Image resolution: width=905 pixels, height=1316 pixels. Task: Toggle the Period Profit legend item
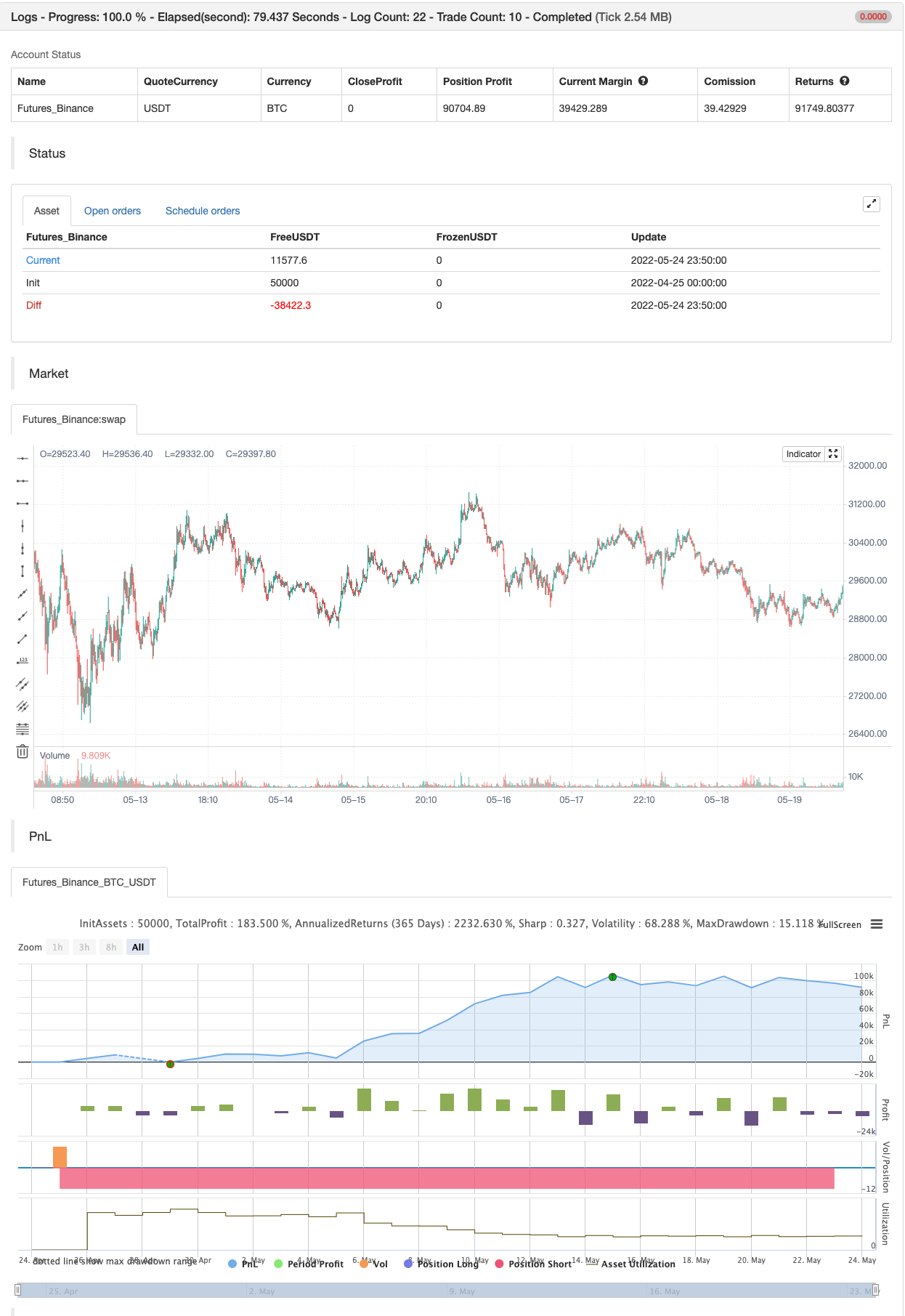pyautogui.click(x=308, y=1264)
